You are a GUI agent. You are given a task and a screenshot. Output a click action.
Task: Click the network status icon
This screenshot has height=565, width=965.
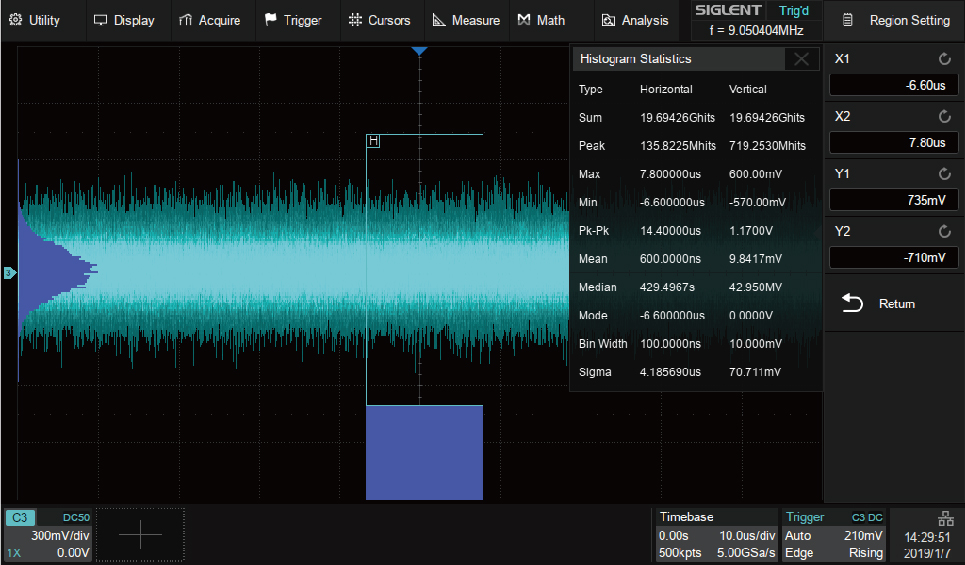pyautogui.click(x=945, y=517)
